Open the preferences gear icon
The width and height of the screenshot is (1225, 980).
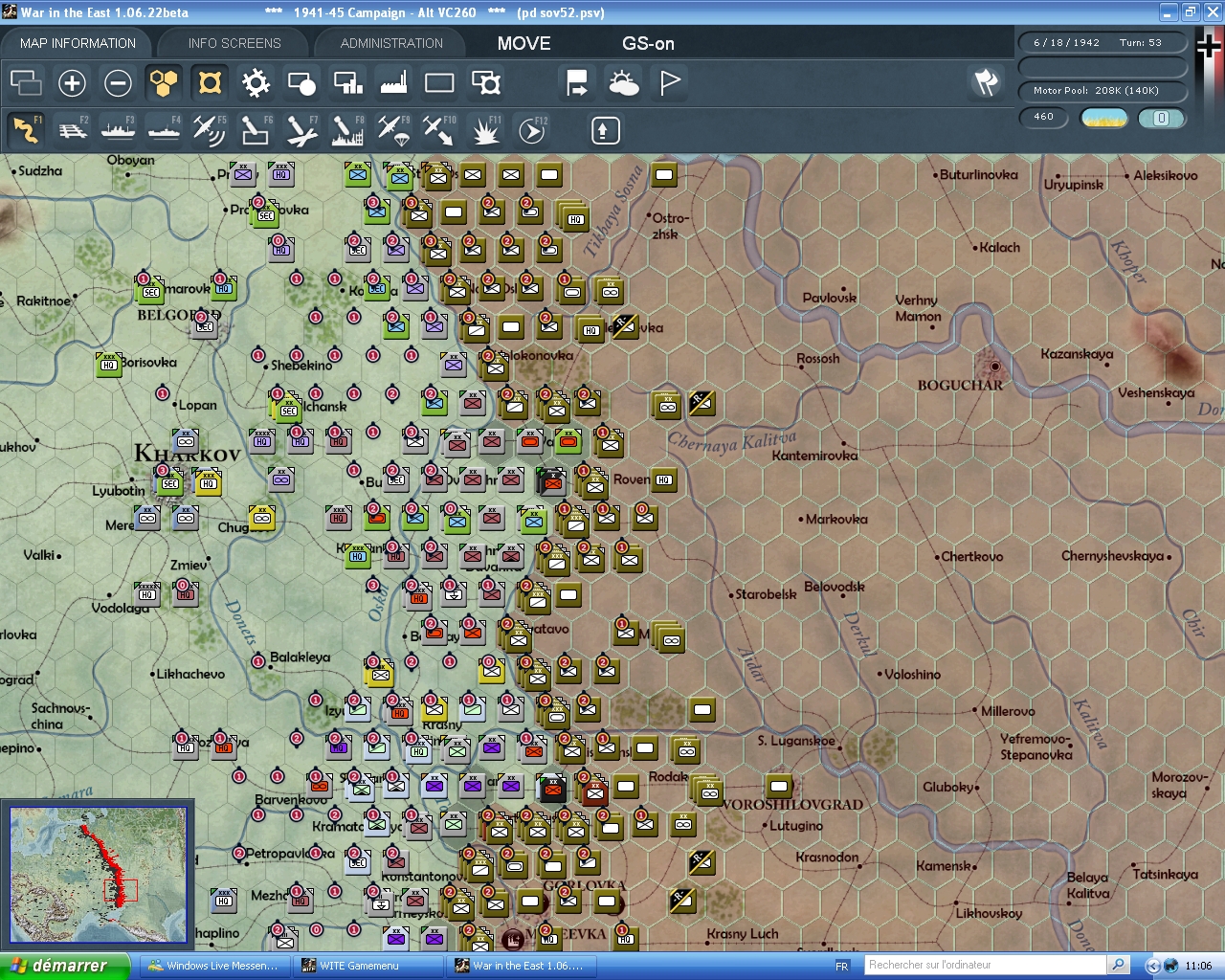[256, 83]
